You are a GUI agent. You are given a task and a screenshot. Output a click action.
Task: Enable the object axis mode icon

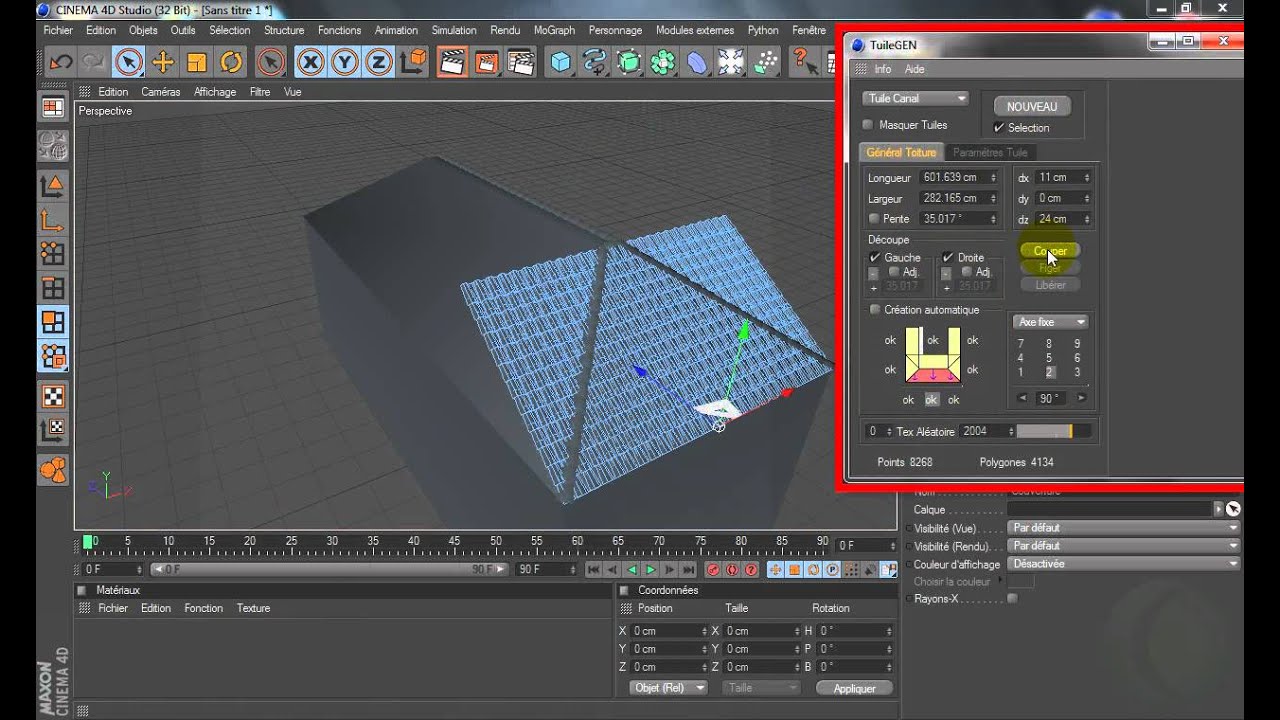pos(53,219)
